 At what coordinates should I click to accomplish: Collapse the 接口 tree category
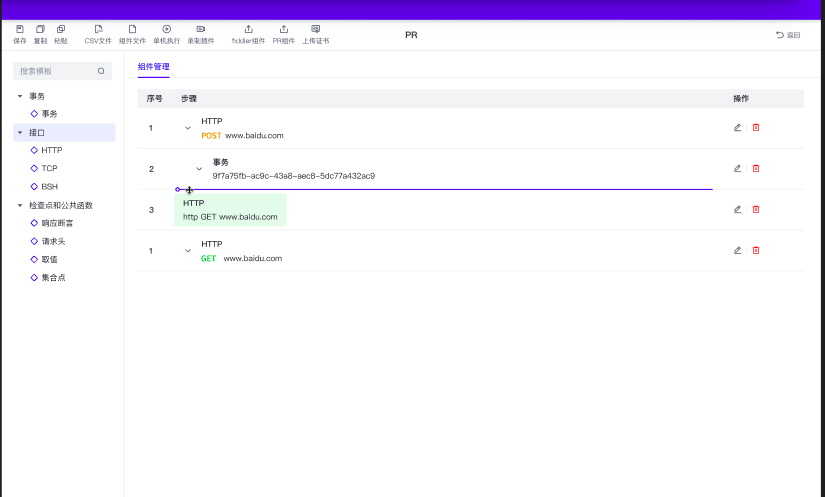pos(20,132)
